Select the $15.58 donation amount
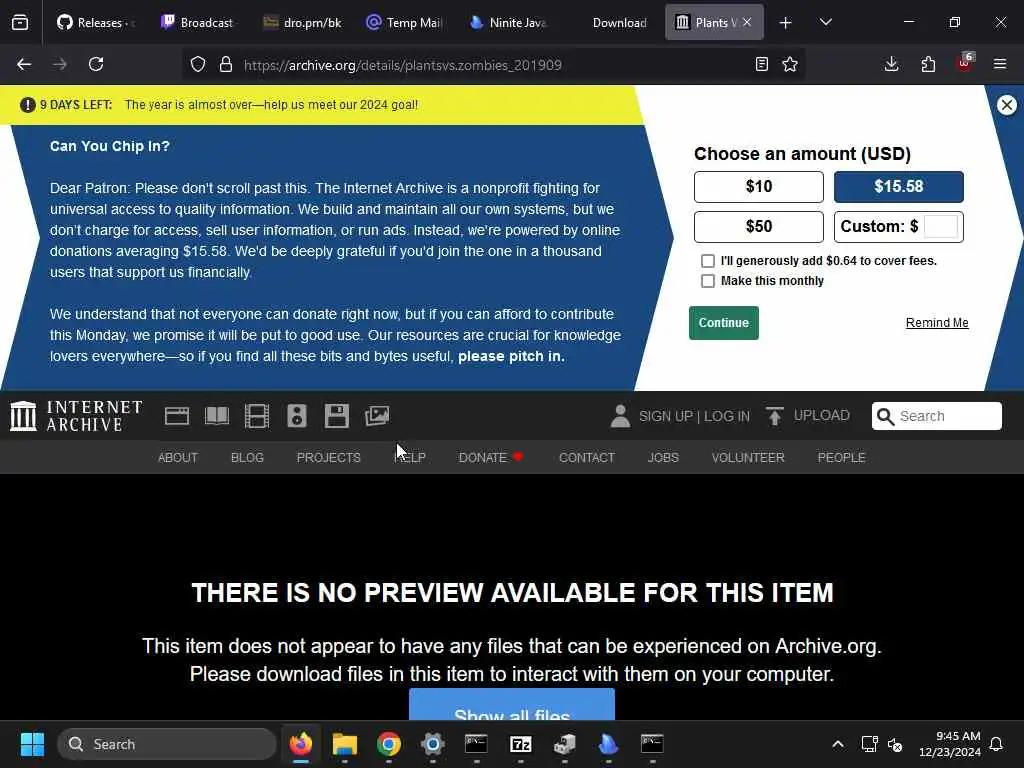The width and height of the screenshot is (1024, 768). coord(899,187)
